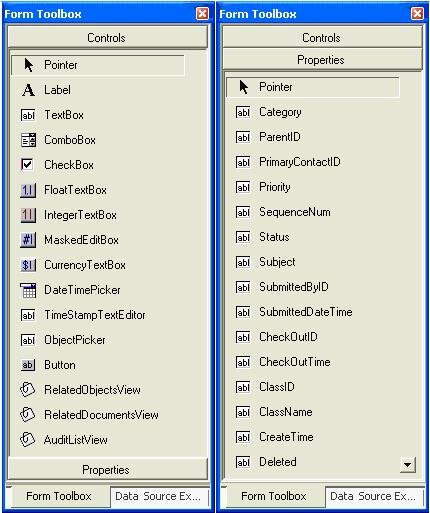The image size is (430, 513).
Task: Select the FloatTextBox control icon
Action: [28, 190]
